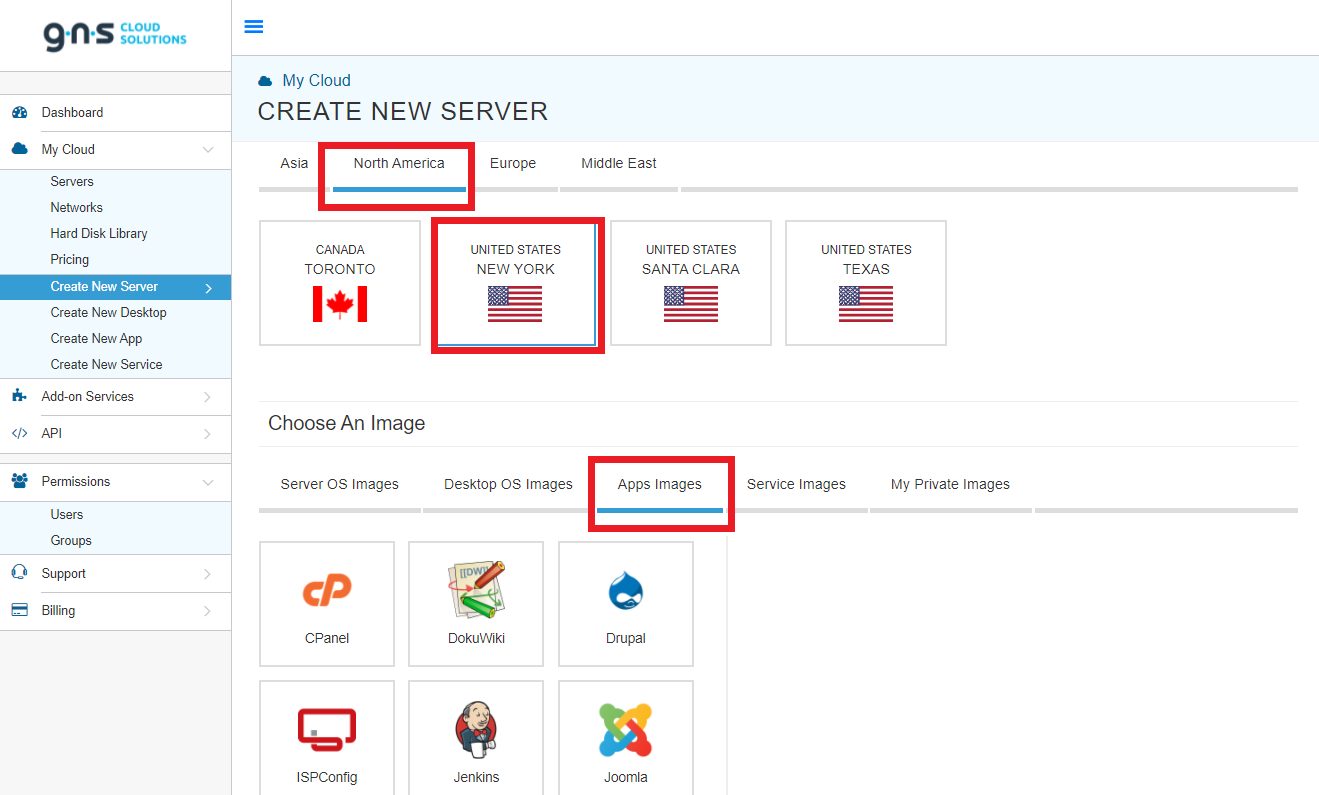Viewport: 1319px width, 795px height.
Task: Switch to the Middle East region tab
Action: pyautogui.click(x=619, y=163)
